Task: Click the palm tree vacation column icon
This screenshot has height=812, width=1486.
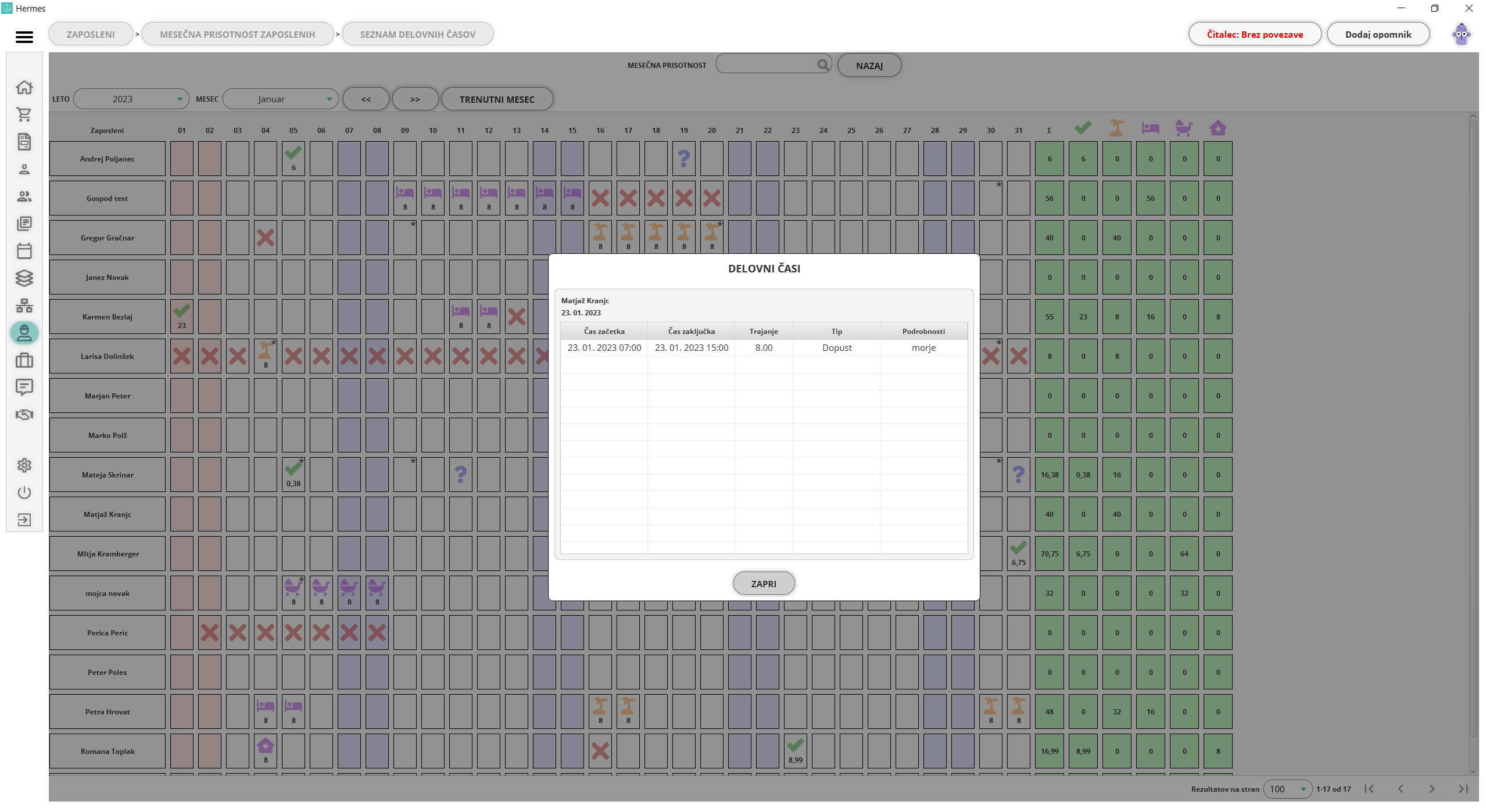Action: click(1116, 128)
